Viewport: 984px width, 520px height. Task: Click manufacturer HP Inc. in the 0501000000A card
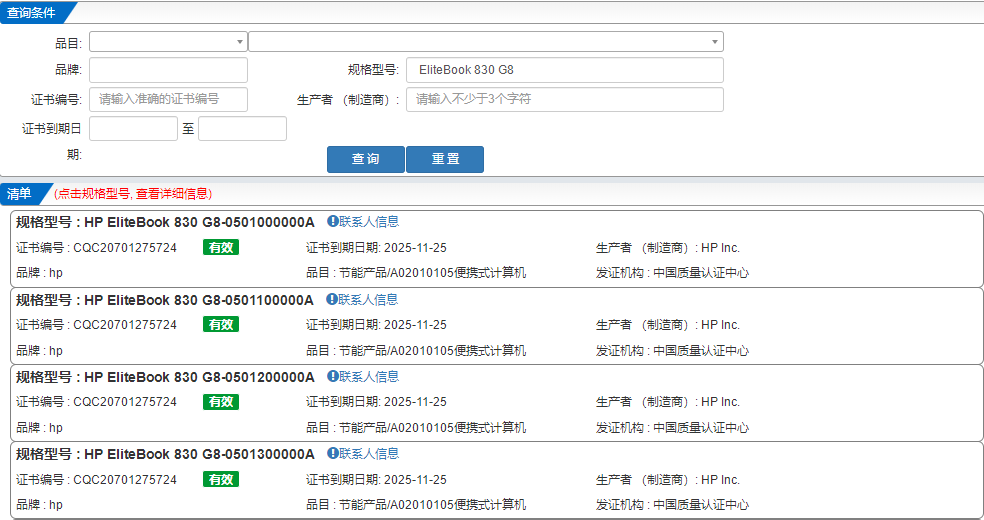coord(720,248)
